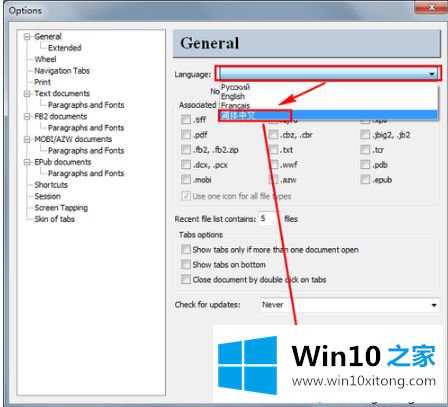Screen dimensions: 448x407
Task: Click the recent file list count field
Action: point(268,219)
